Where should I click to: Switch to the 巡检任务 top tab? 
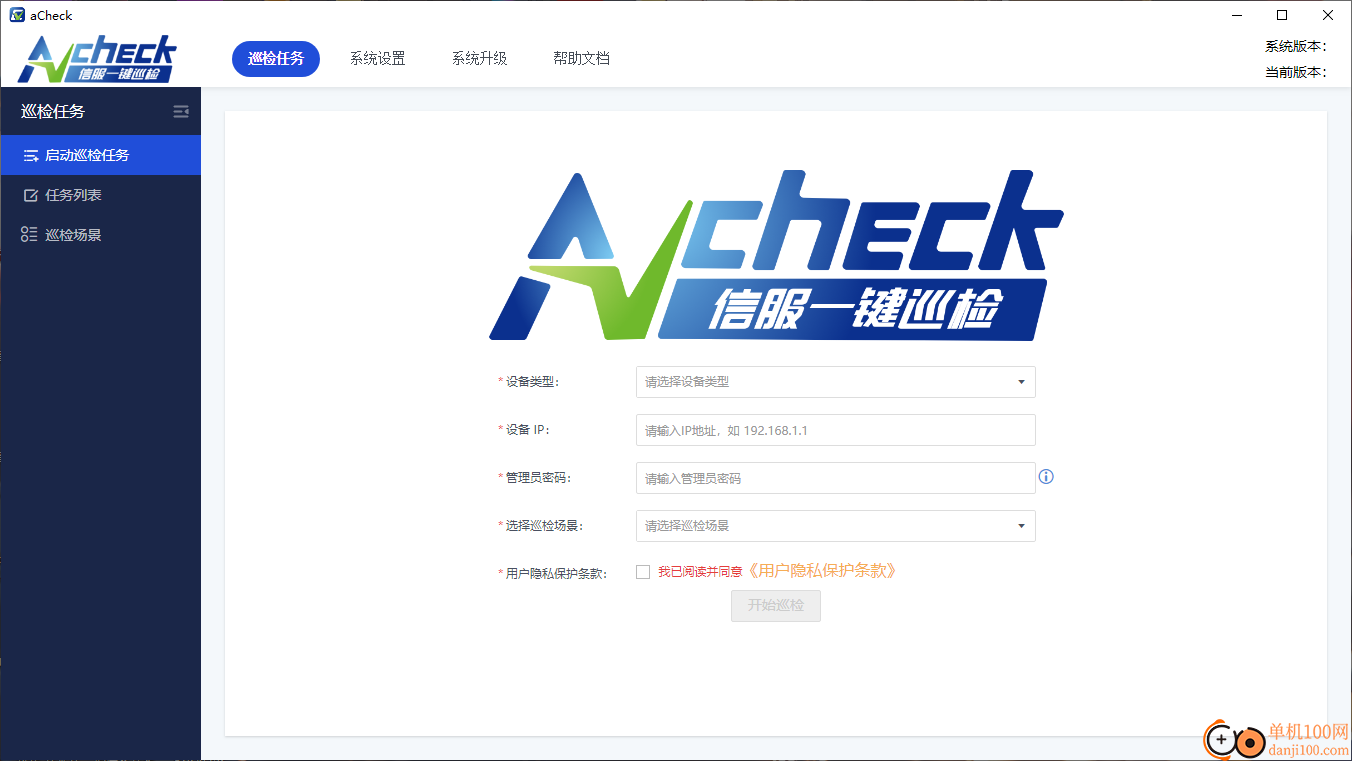(276, 58)
